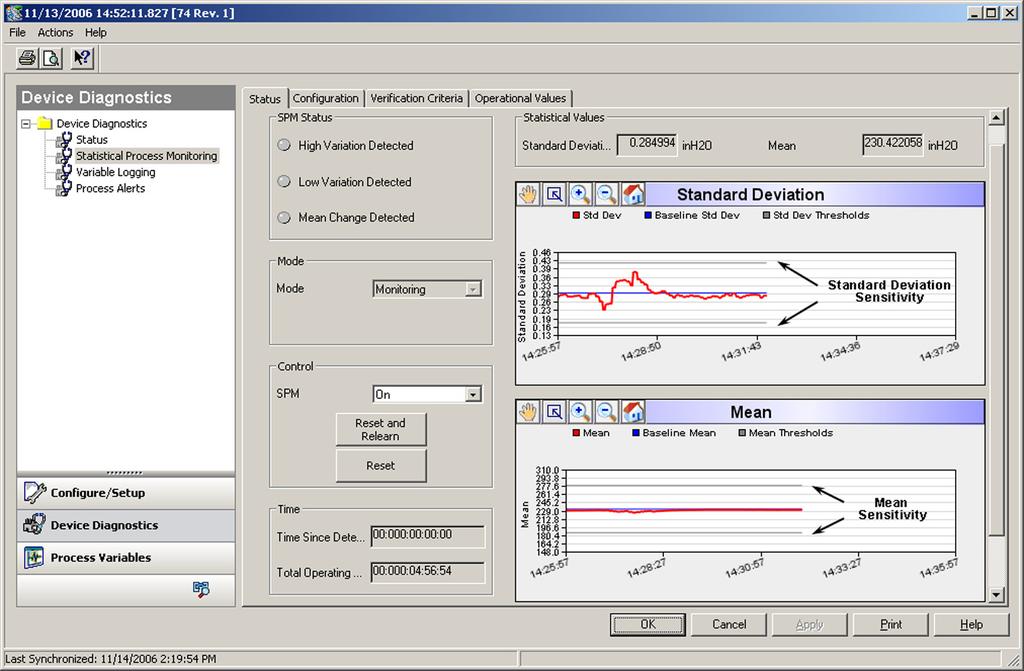Click the Cancel button
This screenshot has width=1024, height=671.
pos(729,624)
